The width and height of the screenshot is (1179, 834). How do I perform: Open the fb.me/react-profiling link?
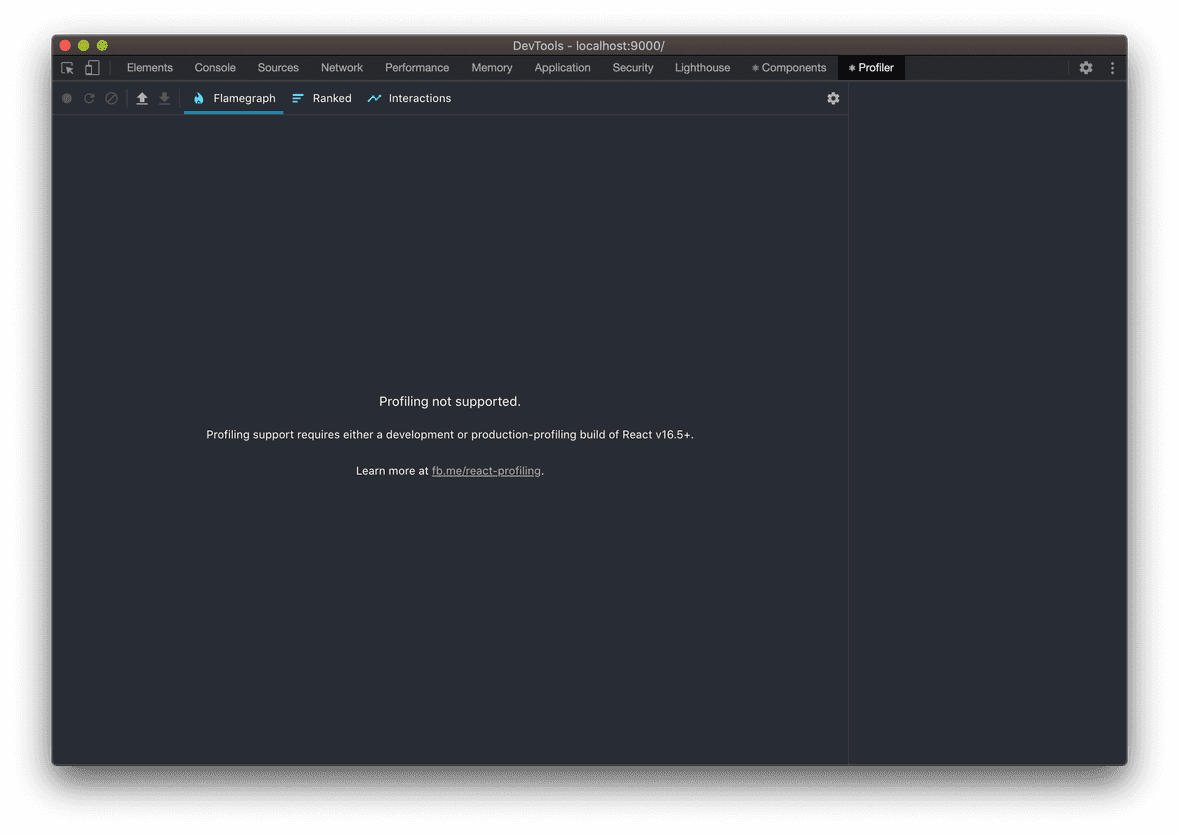coord(486,470)
